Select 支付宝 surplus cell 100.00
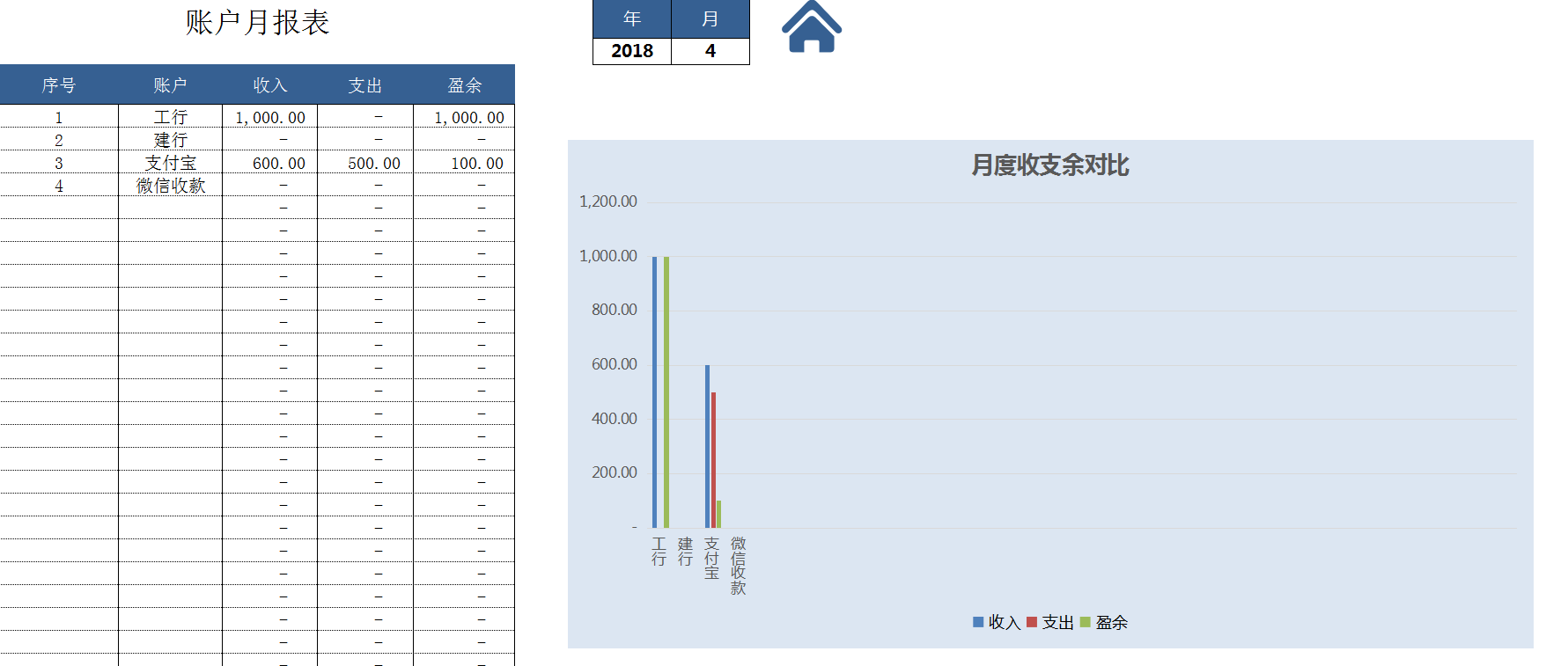Image resolution: width=1568 pixels, height=666 pixels. (464, 163)
